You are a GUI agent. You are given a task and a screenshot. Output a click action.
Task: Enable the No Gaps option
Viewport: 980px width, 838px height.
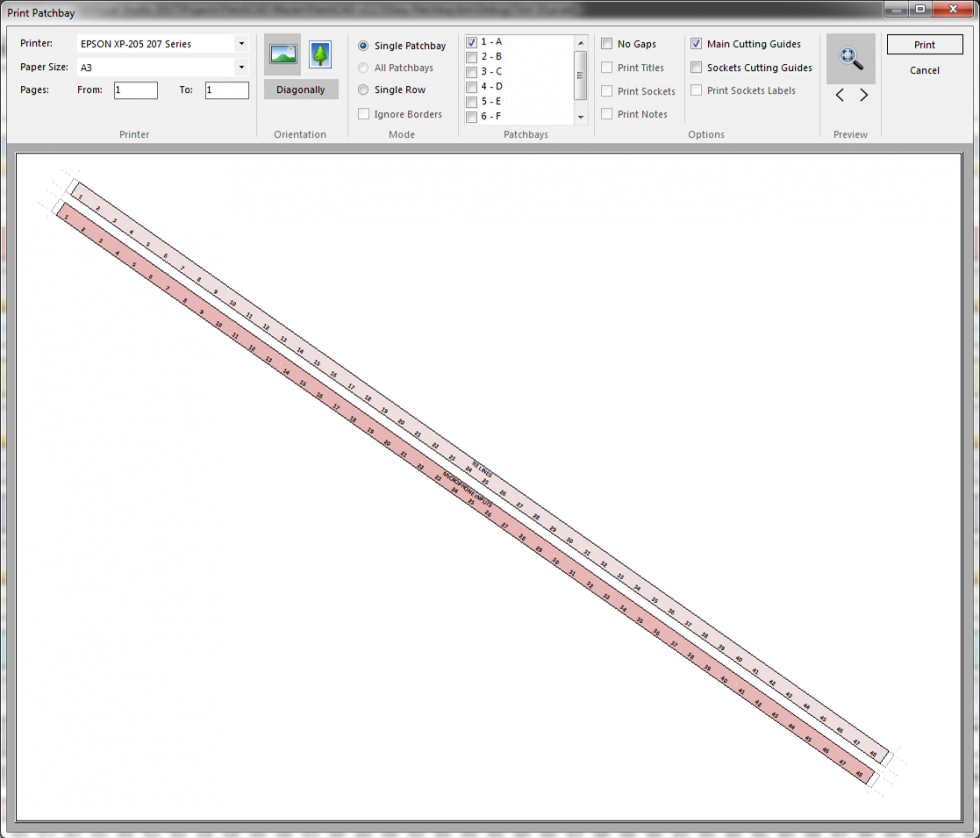(607, 44)
